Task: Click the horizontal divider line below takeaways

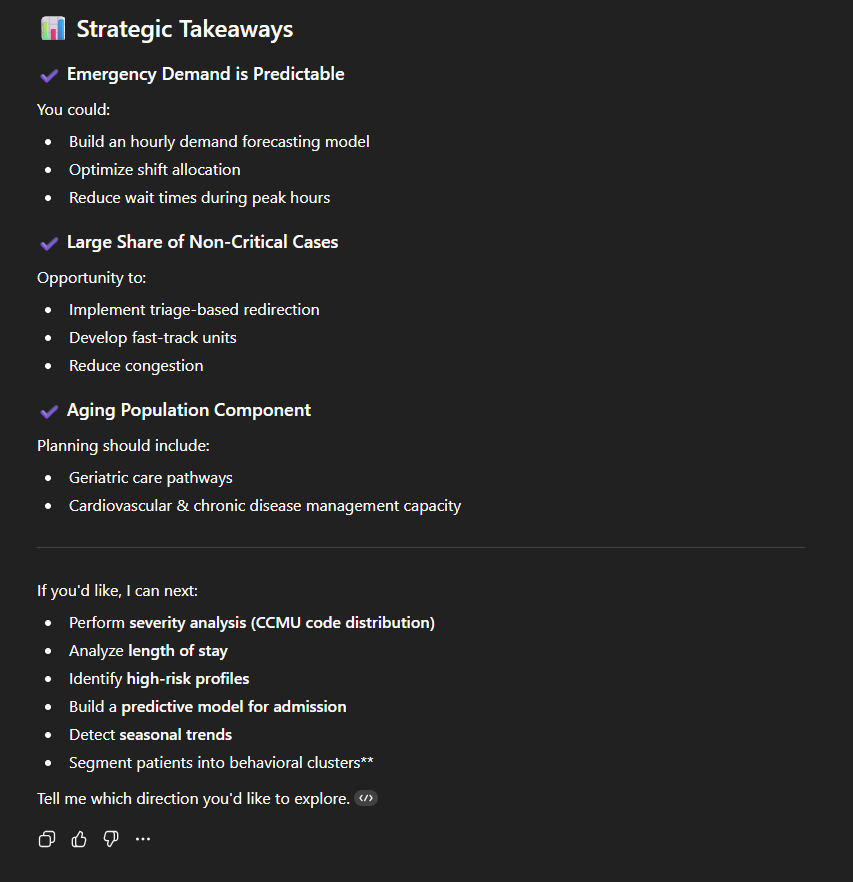Action: click(420, 547)
